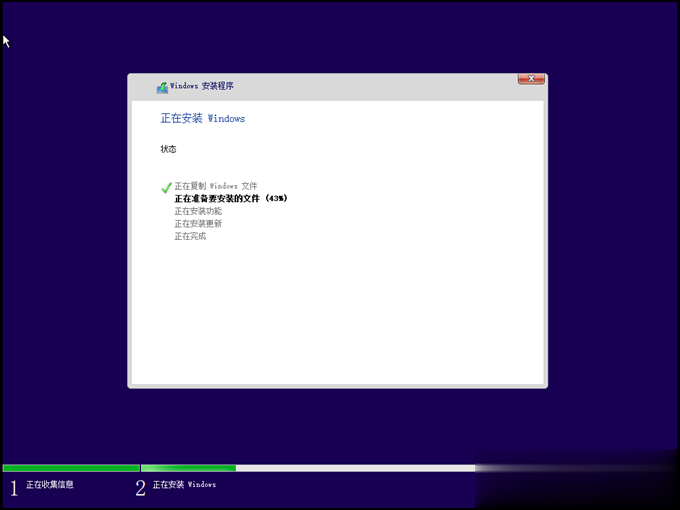This screenshot has height=510, width=680.
Task: Select the '正在安装 Windows' heading
Action: coord(203,118)
